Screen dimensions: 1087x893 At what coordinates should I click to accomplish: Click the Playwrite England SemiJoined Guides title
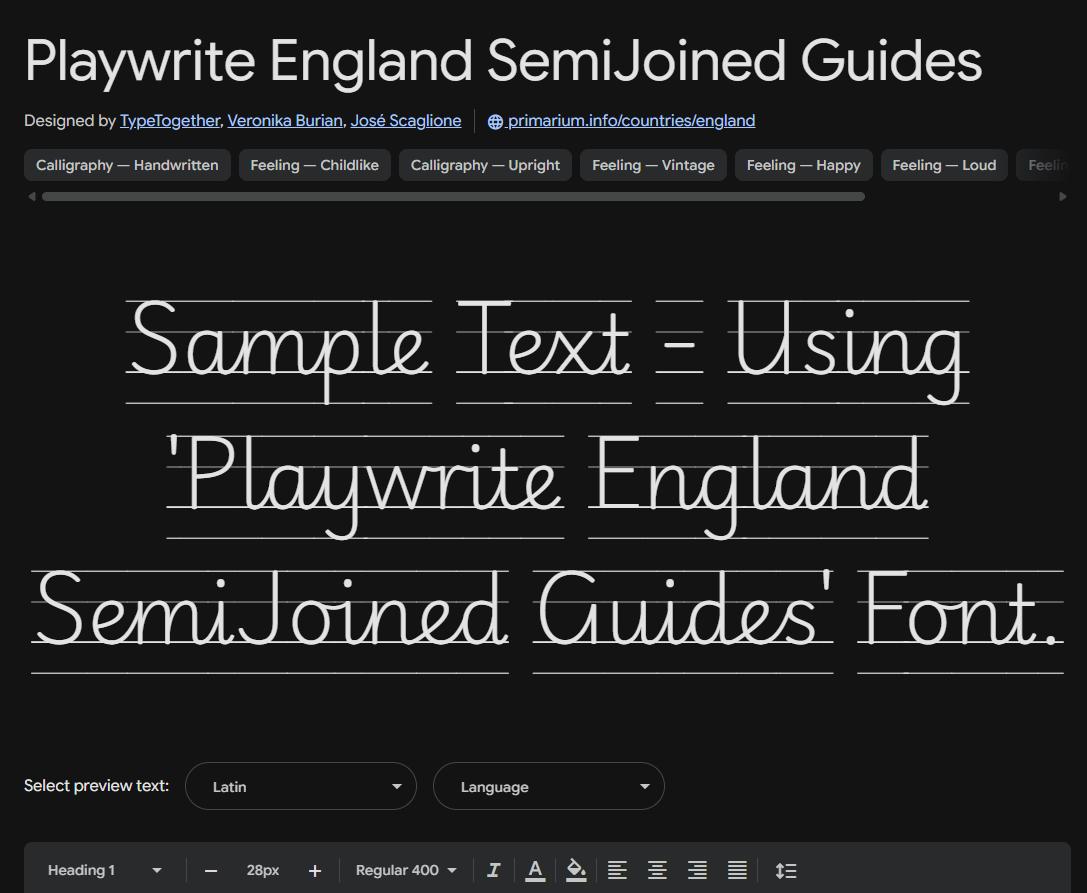pos(503,61)
